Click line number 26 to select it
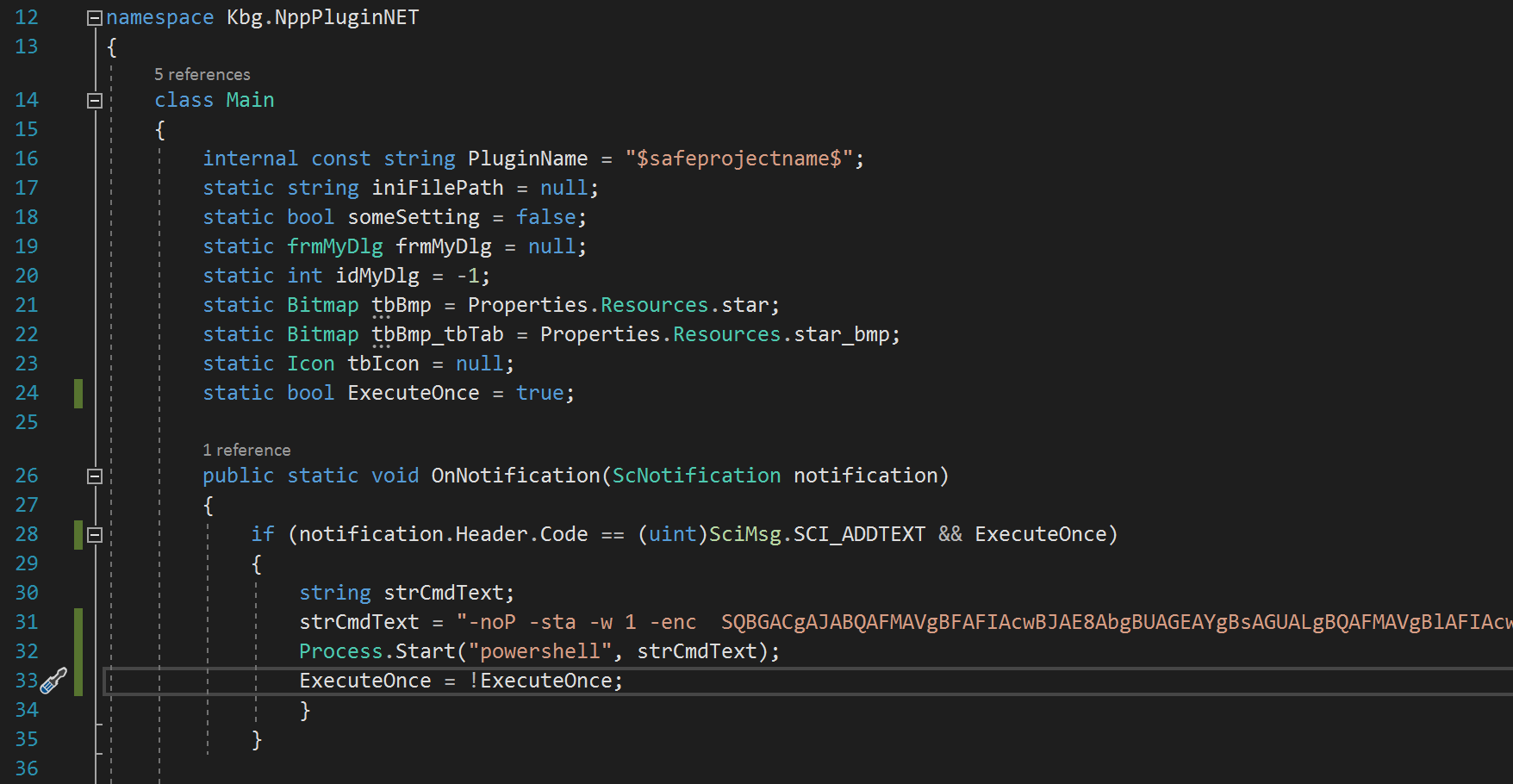 coord(26,476)
